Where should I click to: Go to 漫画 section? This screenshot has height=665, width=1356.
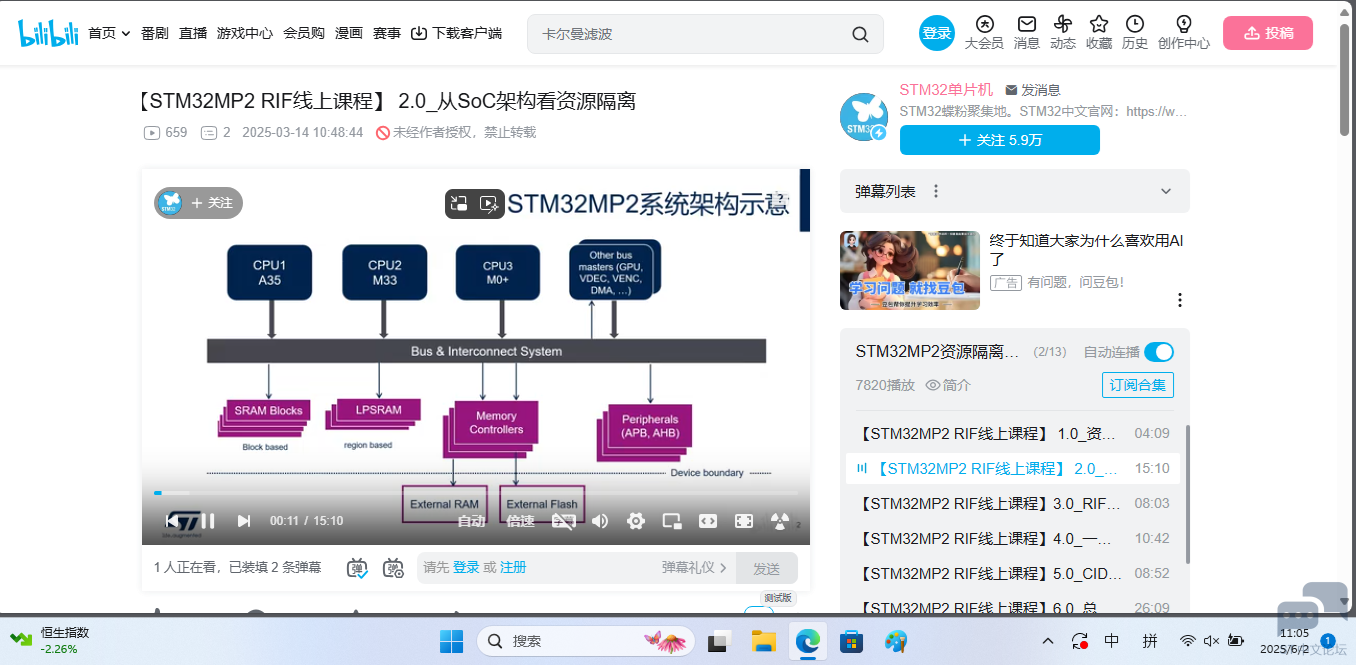pos(349,33)
